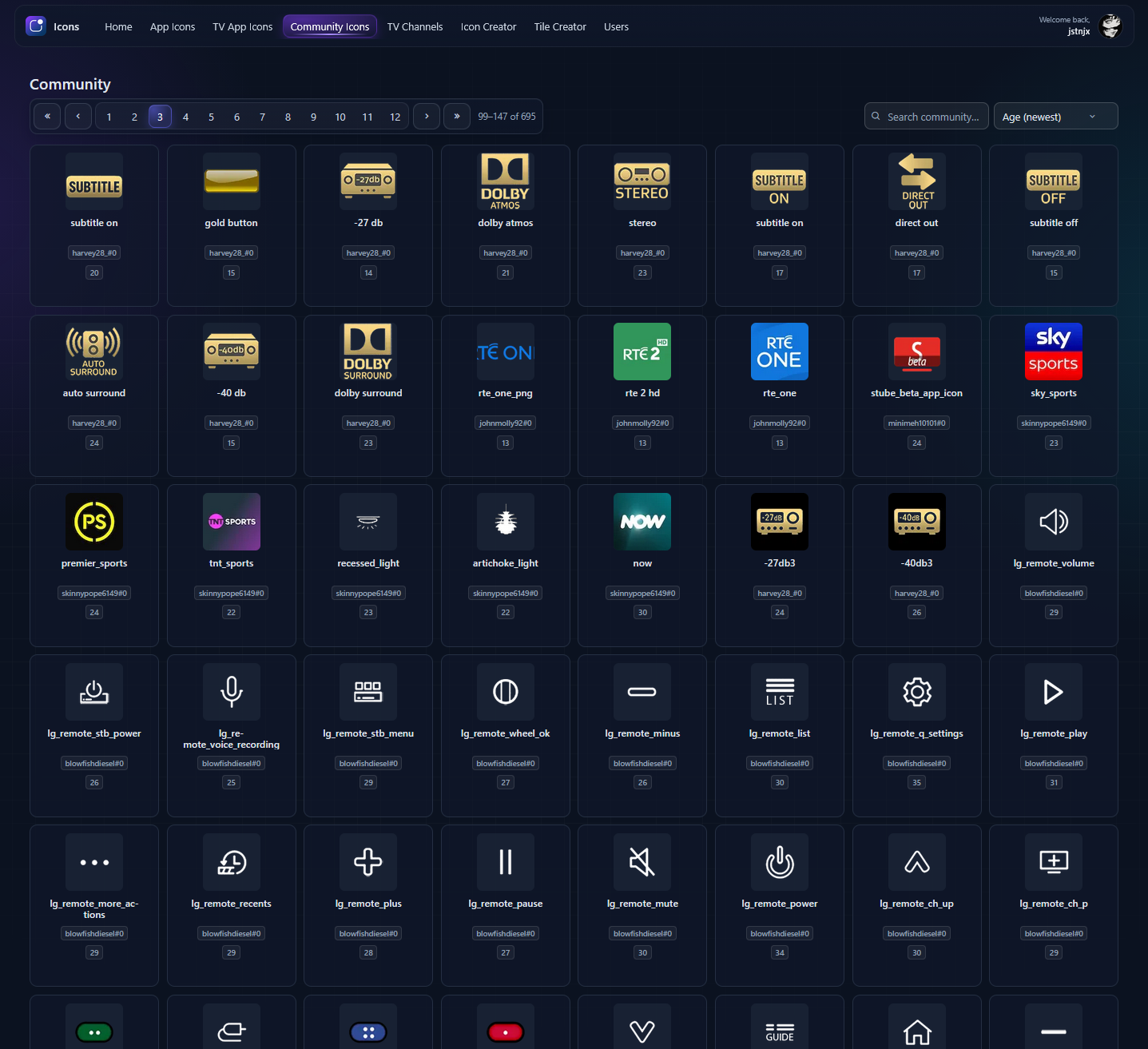Select the -27db3 receiver icon

click(x=780, y=522)
